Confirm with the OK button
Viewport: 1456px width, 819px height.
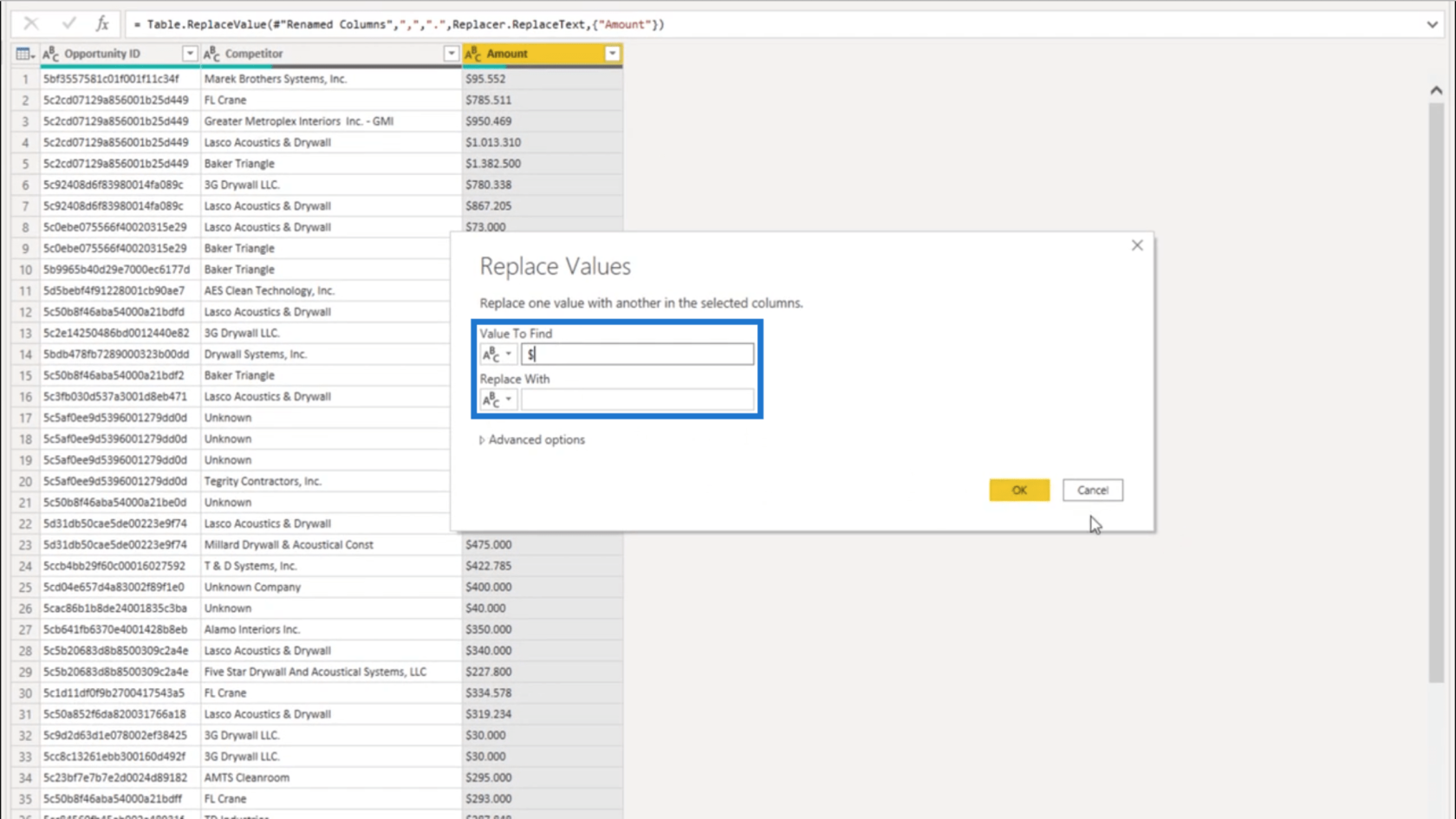point(1019,491)
